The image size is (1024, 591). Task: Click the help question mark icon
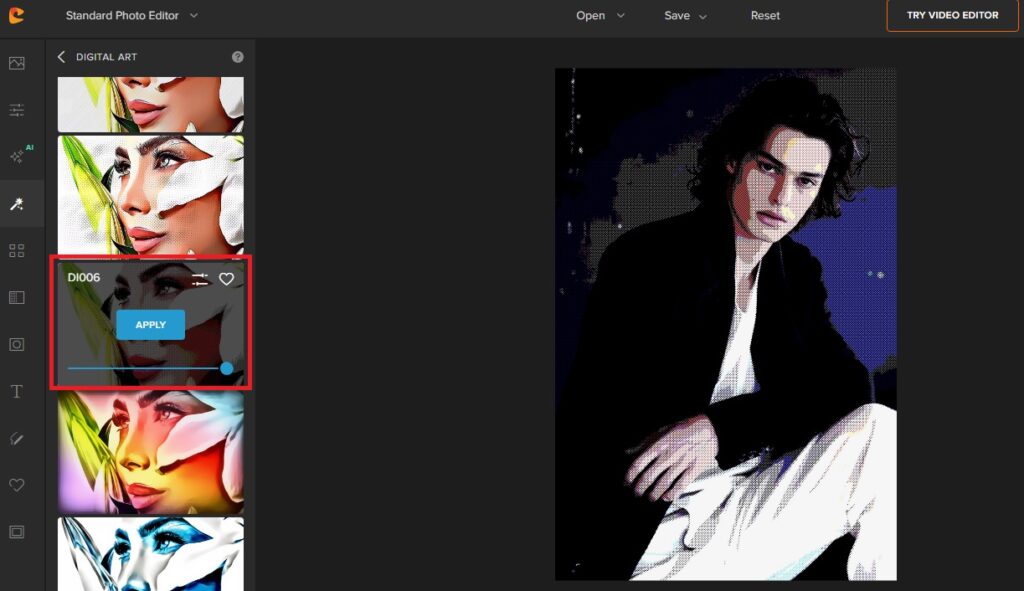click(x=238, y=57)
